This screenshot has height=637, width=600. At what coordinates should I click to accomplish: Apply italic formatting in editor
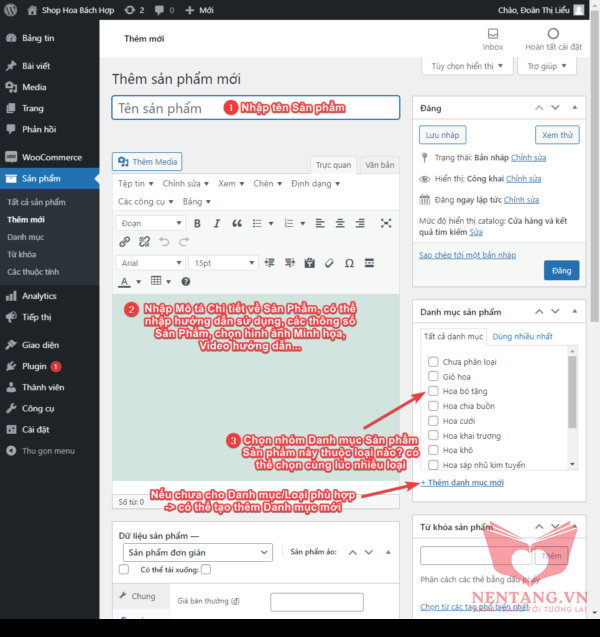click(x=215, y=223)
